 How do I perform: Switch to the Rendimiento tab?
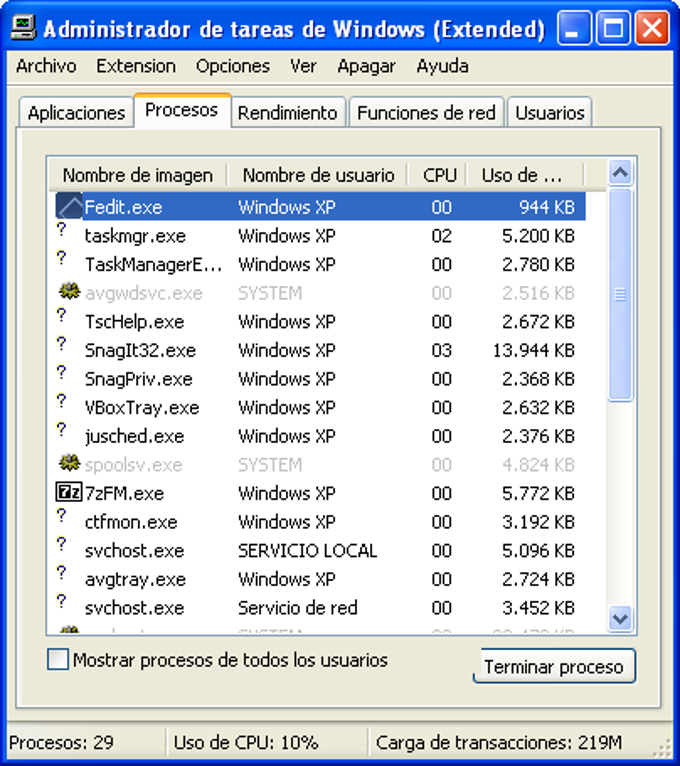click(x=288, y=113)
